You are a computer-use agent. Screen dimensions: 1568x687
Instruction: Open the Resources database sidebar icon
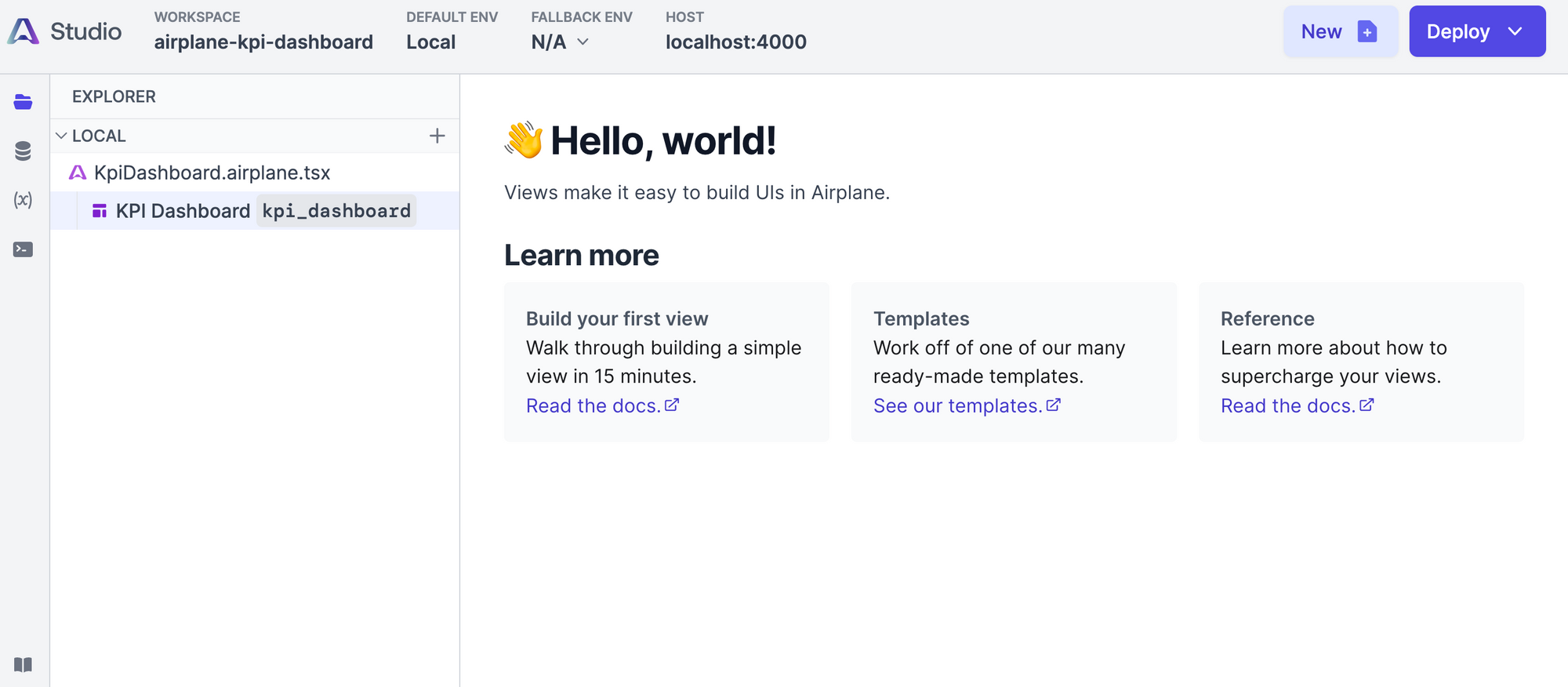tap(23, 151)
